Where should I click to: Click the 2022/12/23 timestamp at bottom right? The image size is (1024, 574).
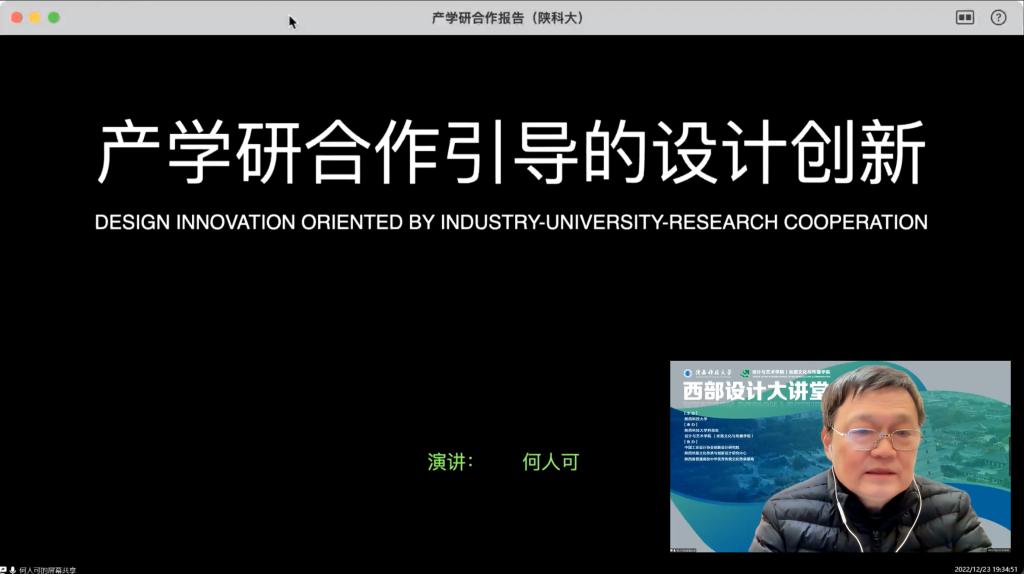click(x=986, y=568)
